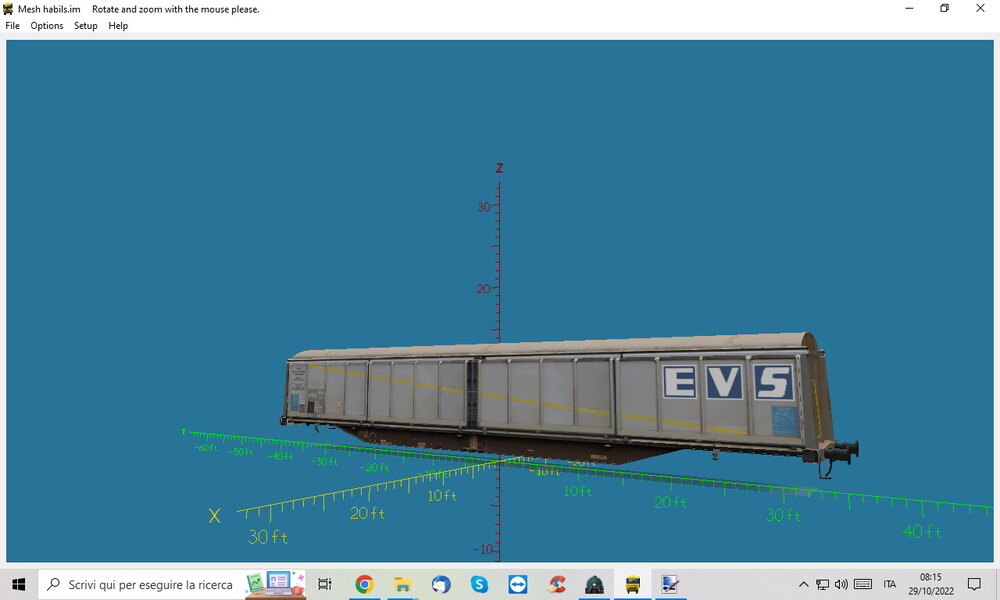Open Skype from taskbar
Viewport: 1000px width, 600px height.
tap(479, 584)
